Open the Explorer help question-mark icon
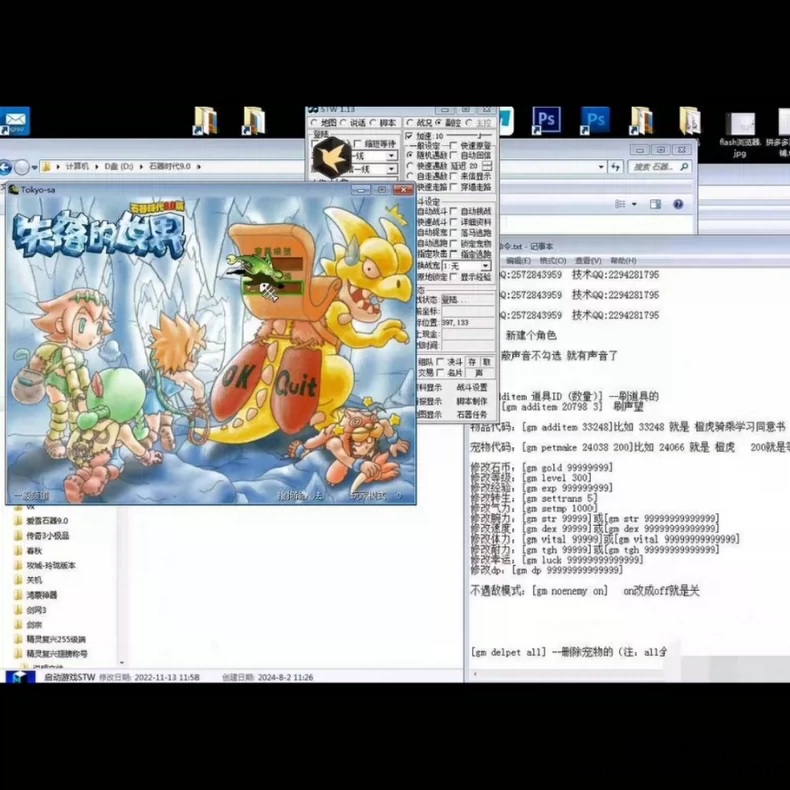Screen dimensions: 790x790 (x=678, y=204)
